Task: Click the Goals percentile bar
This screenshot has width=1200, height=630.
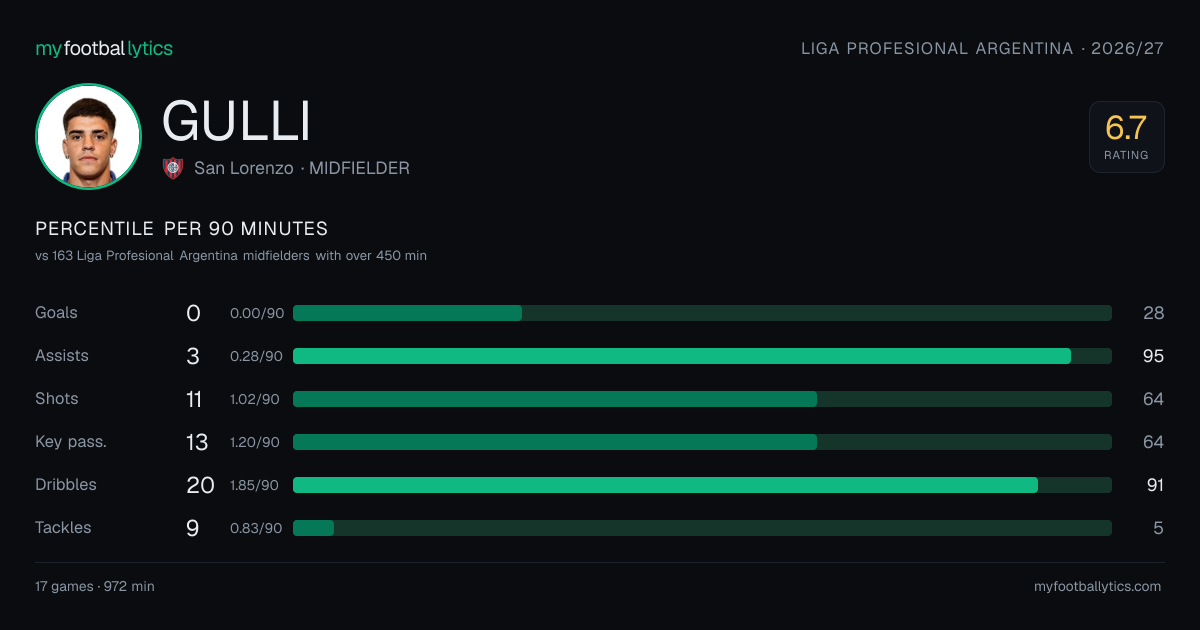Action: [702, 313]
